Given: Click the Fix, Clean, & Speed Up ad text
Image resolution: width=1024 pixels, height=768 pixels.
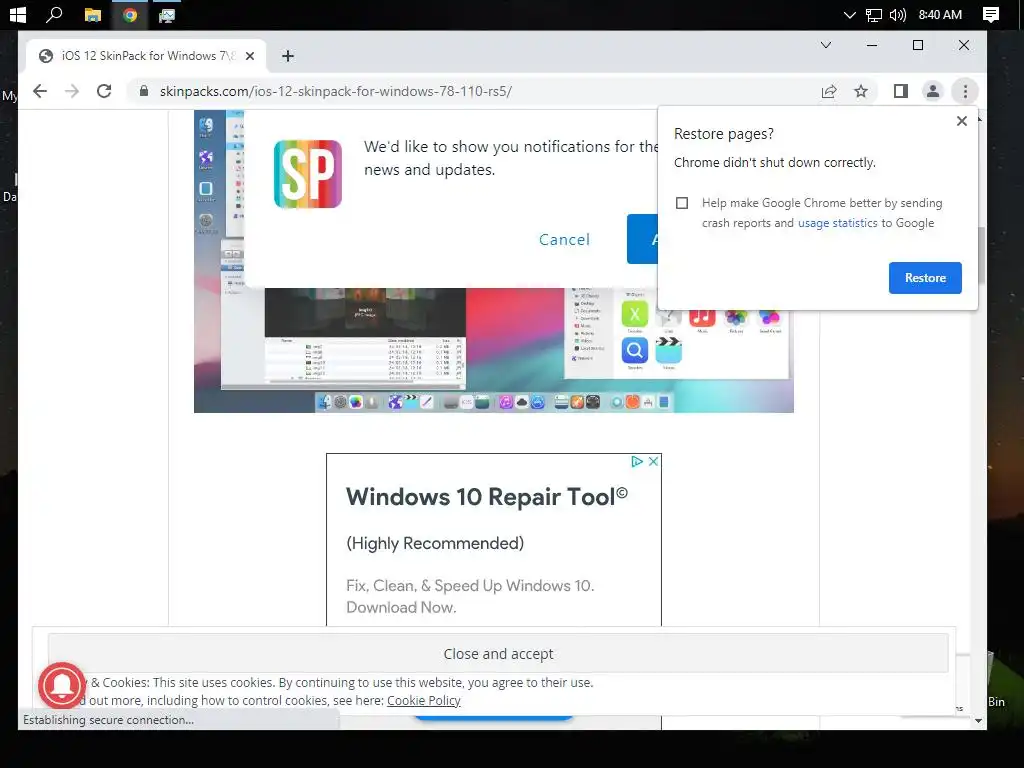Looking at the screenshot, I should tap(470, 596).
